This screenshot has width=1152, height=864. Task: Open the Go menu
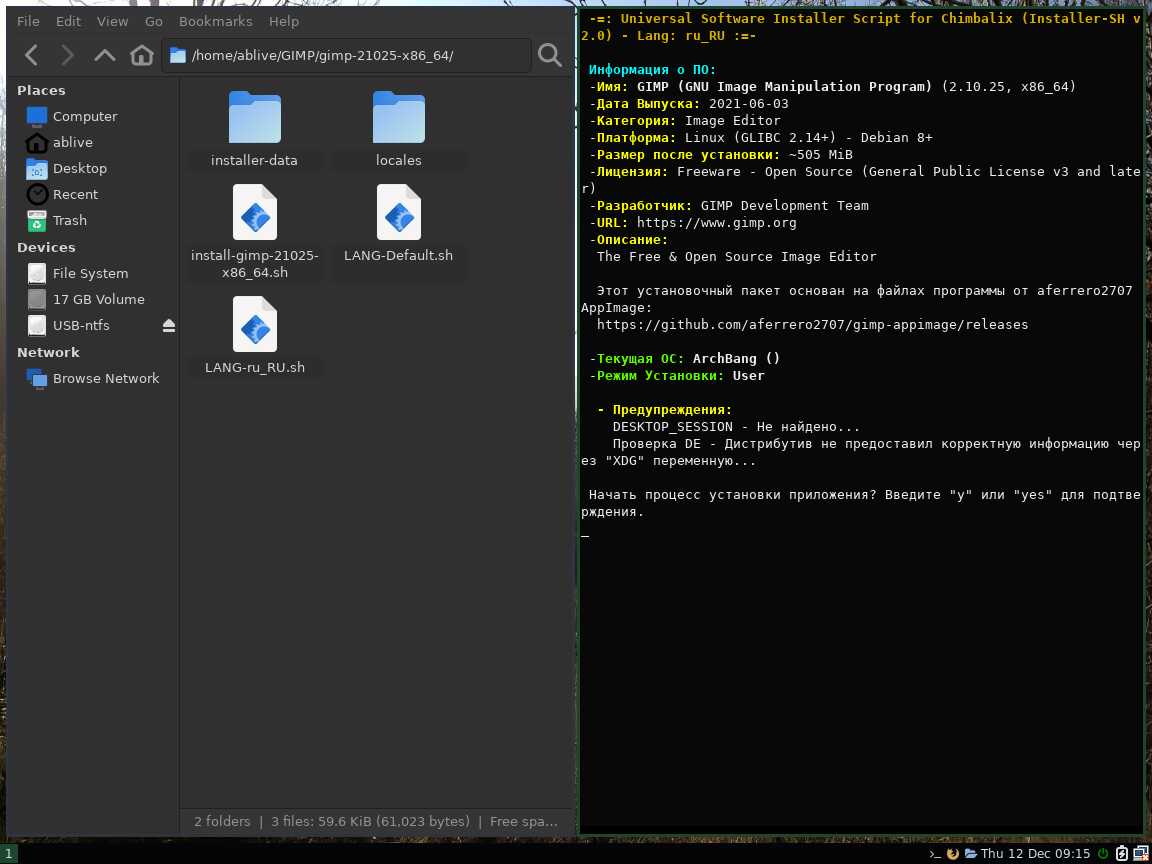[153, 21]
